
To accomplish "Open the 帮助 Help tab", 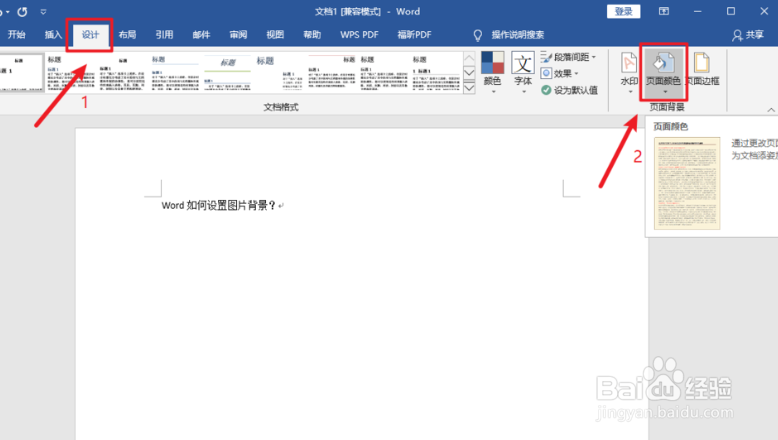I will click(x=312, y=35).
